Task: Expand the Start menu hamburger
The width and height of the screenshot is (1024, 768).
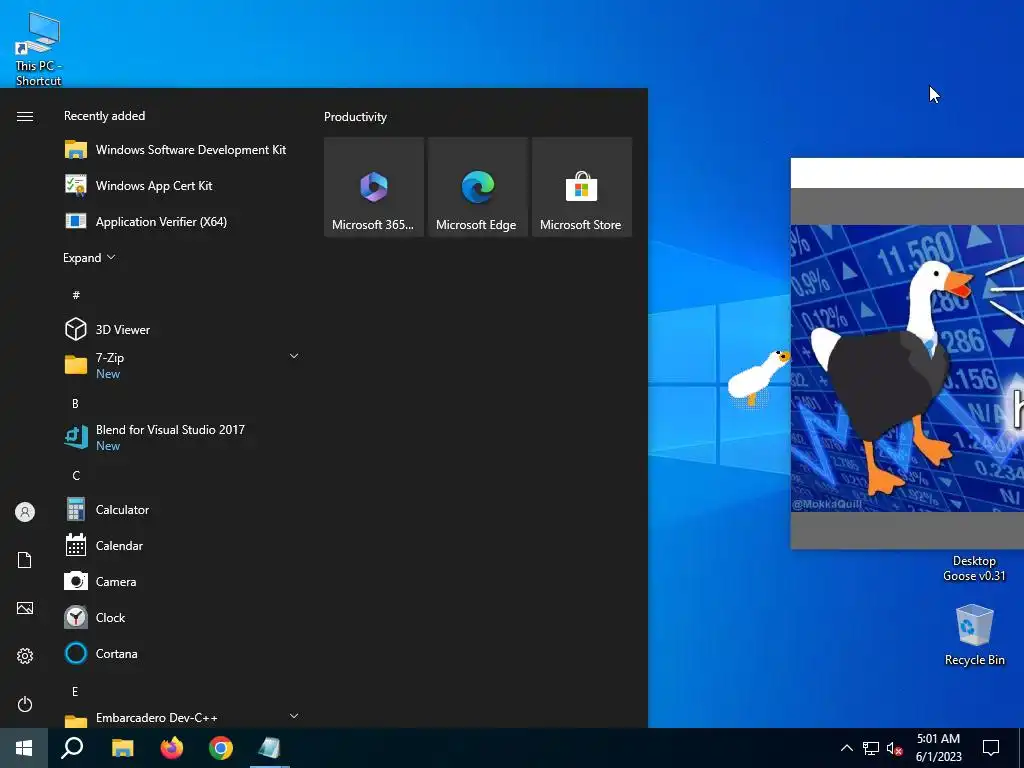Action: point(25,116)
